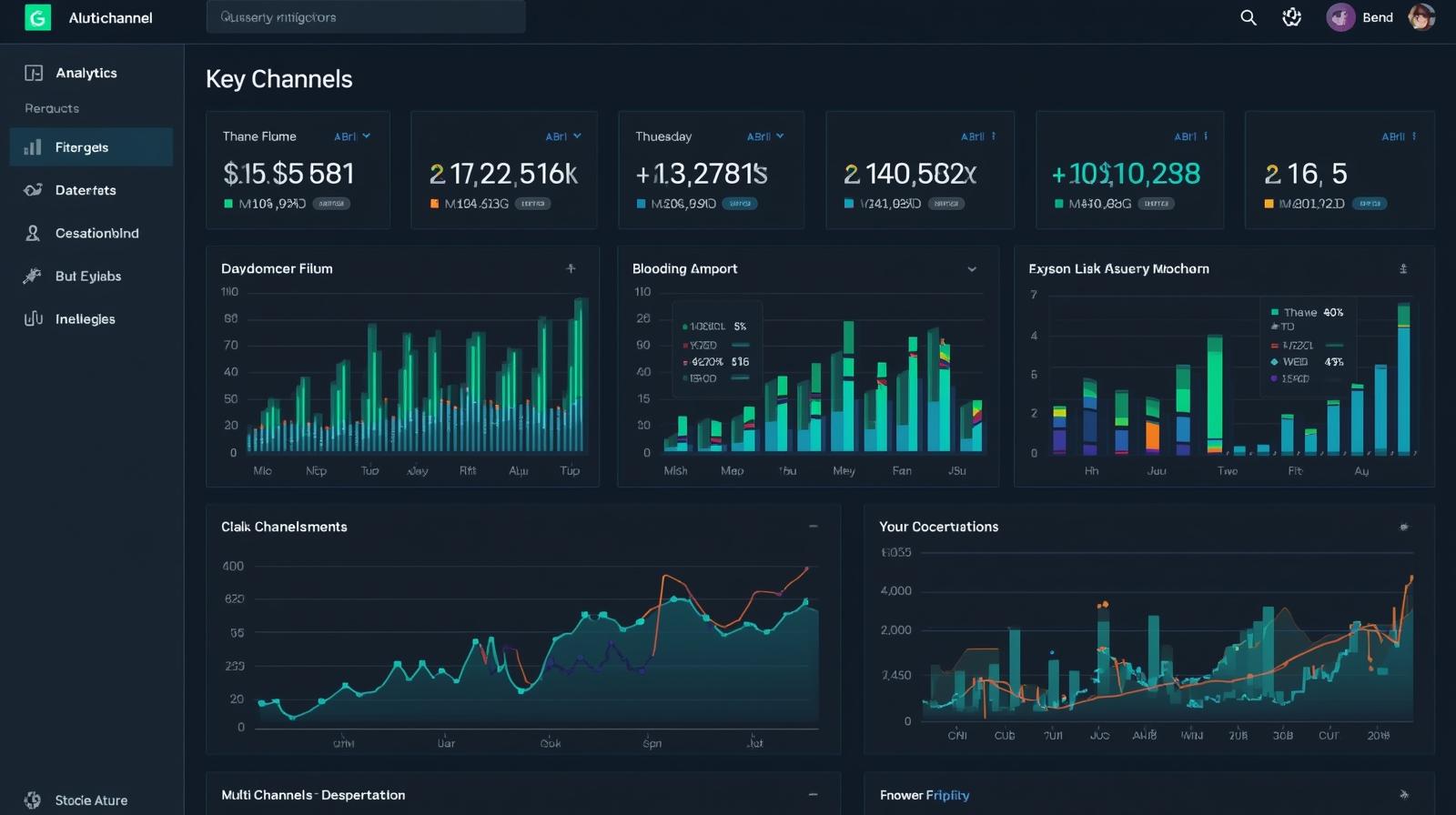Collapse the Claik Chanelsments panel
This screenshot has height=815, width=1456.
(x=813, y=527)
